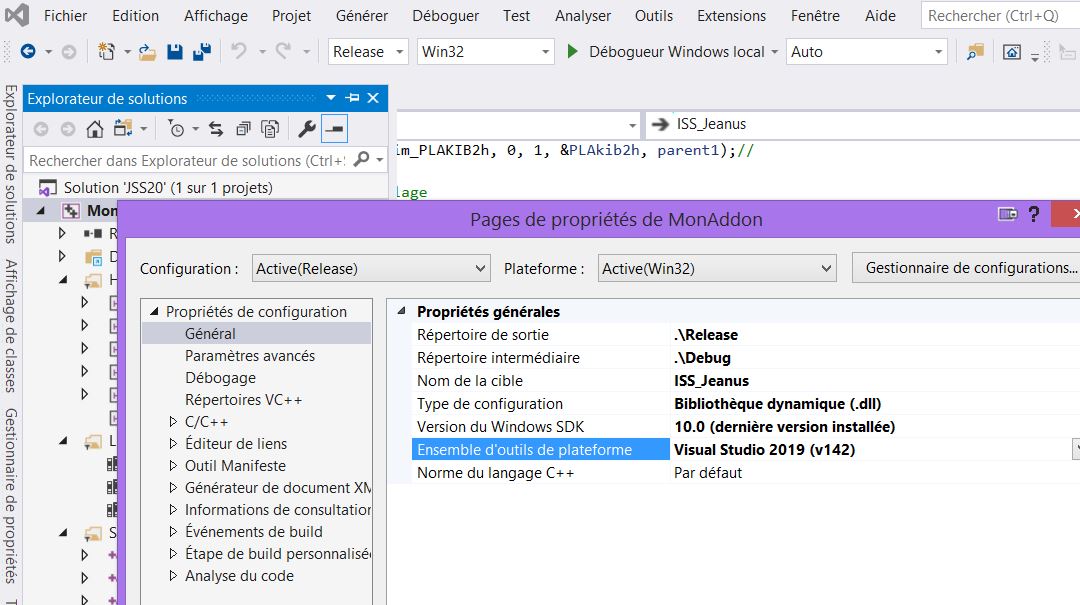The image size is (1080, 605).
Task: Click the blue Navigate Backward arrow
Action: point(28,51)
